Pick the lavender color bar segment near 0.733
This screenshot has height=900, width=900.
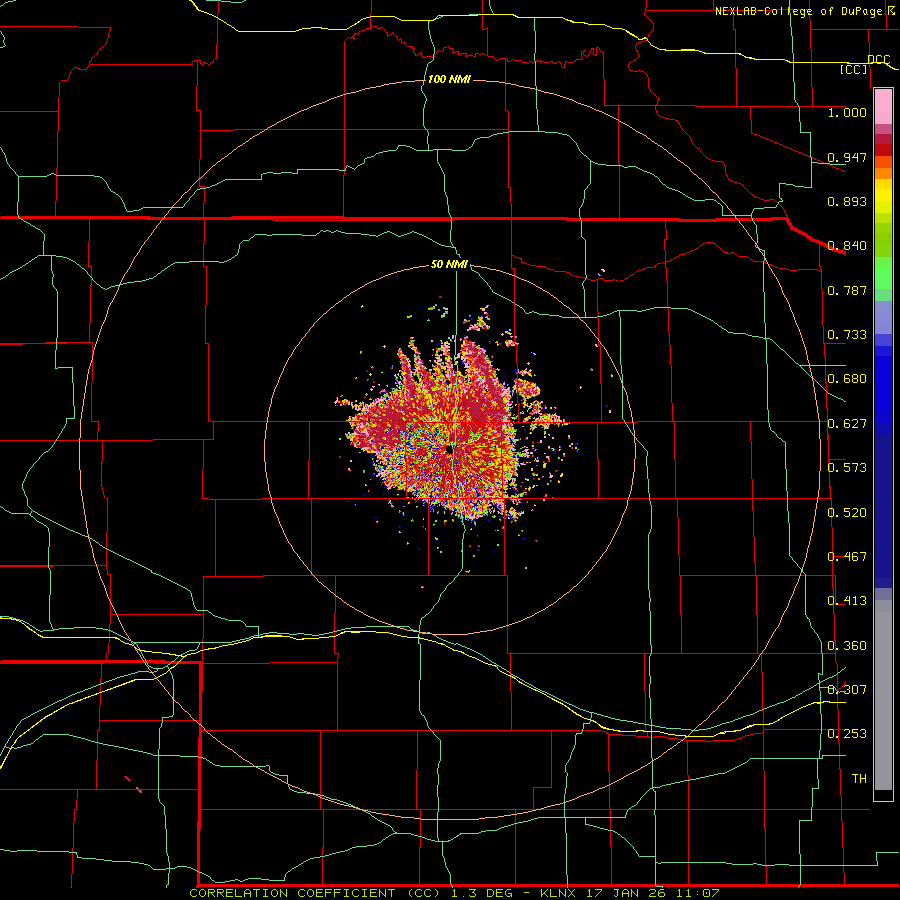(883, 317)
